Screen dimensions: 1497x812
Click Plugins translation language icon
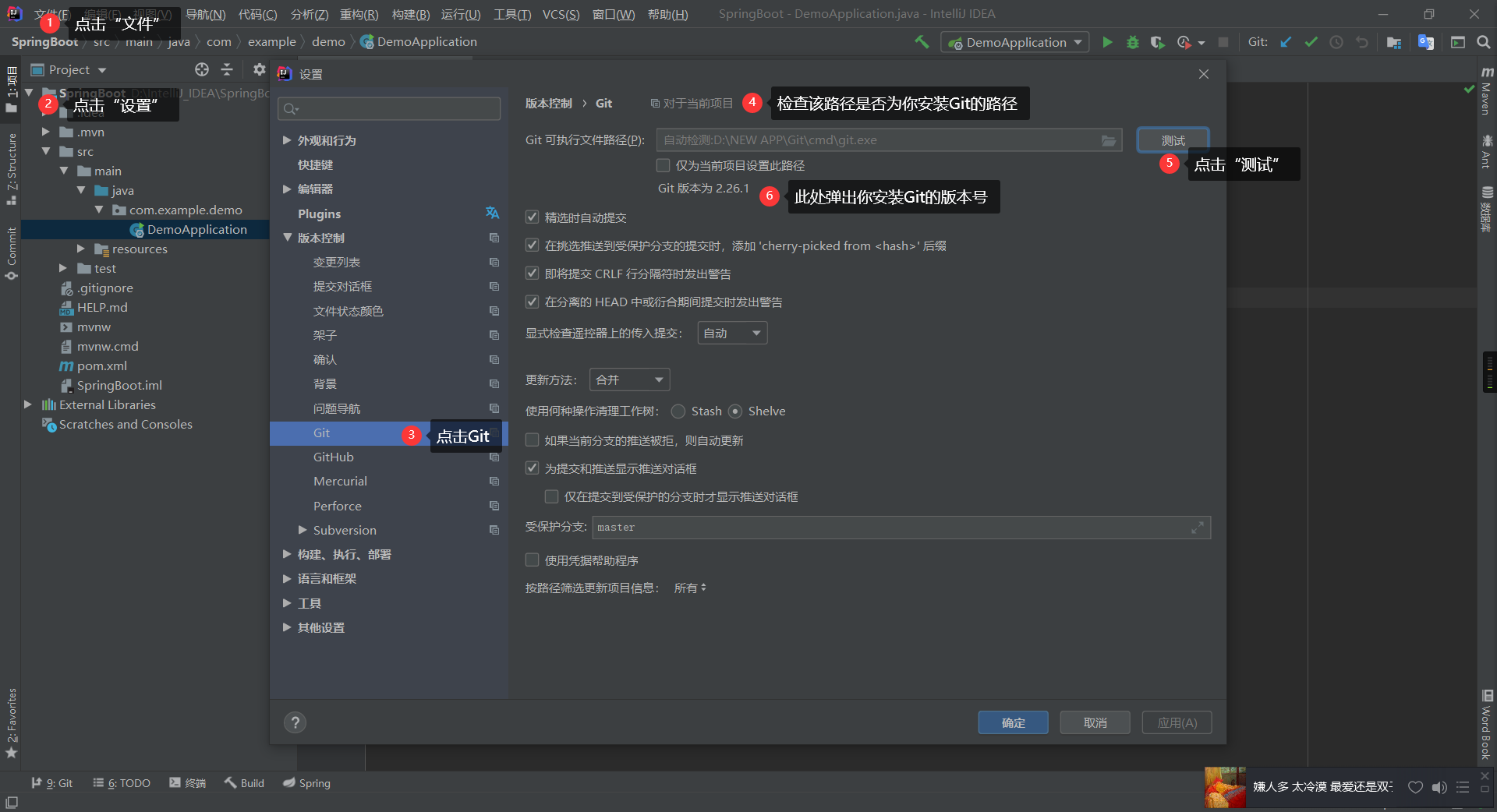click(492, 213)
